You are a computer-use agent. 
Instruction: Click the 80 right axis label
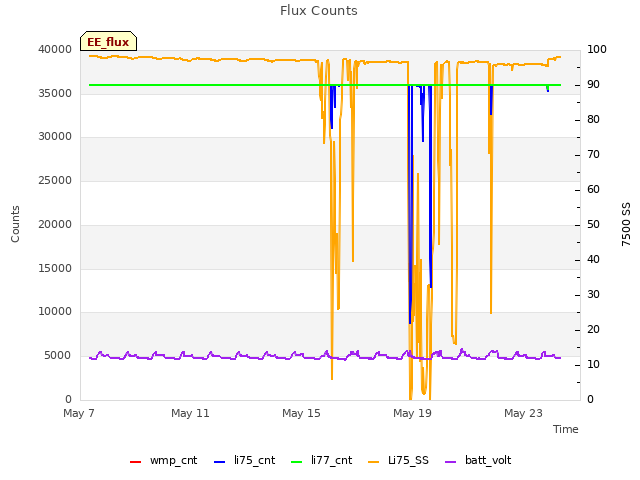coord(593,120)
